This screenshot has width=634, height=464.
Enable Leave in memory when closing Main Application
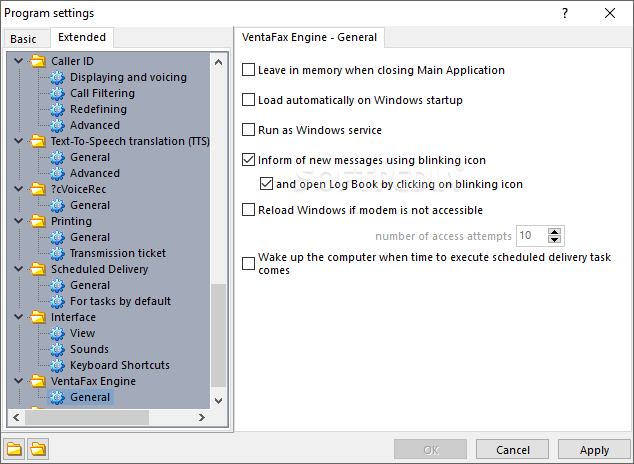248,70
